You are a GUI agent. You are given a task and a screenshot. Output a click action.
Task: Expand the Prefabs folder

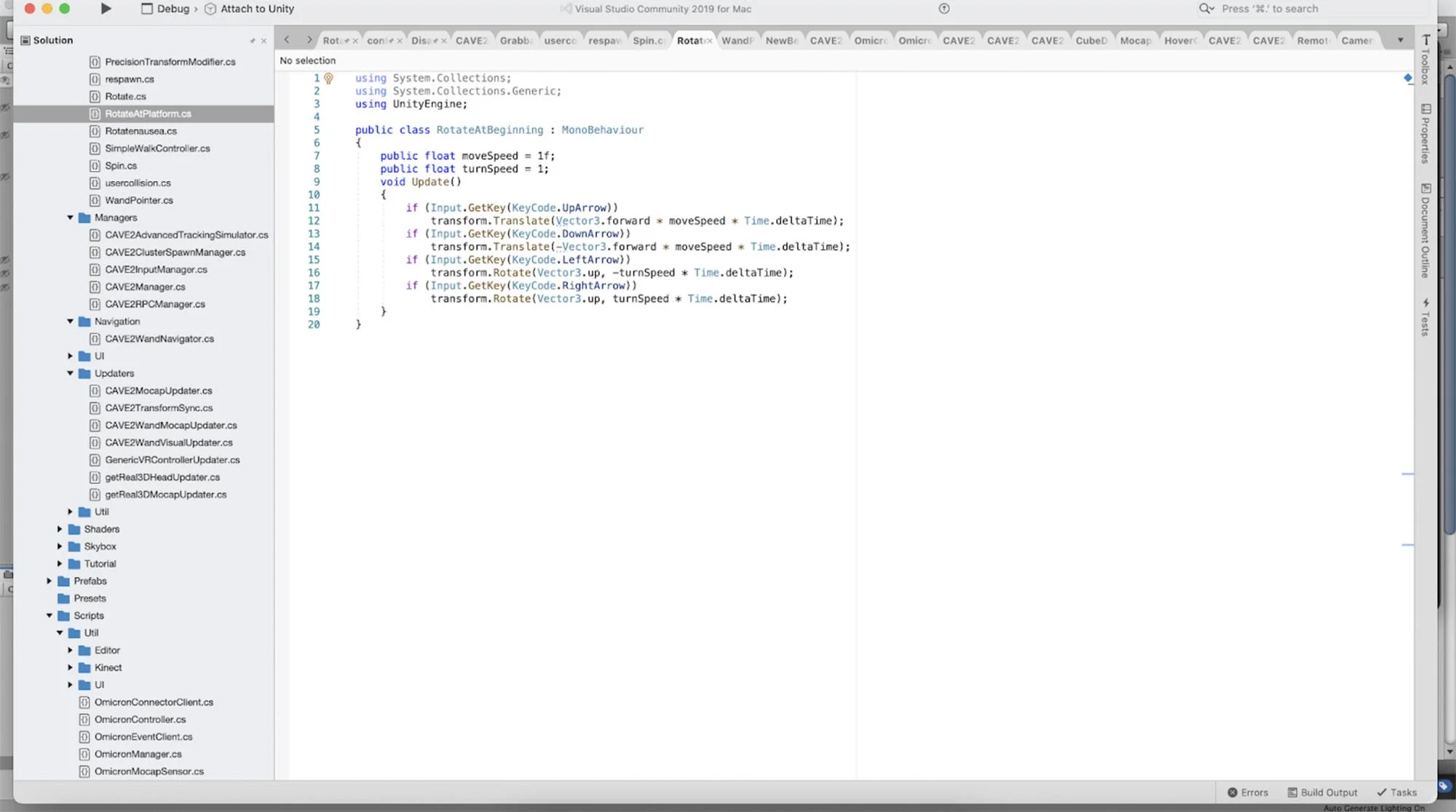(50, 581)
